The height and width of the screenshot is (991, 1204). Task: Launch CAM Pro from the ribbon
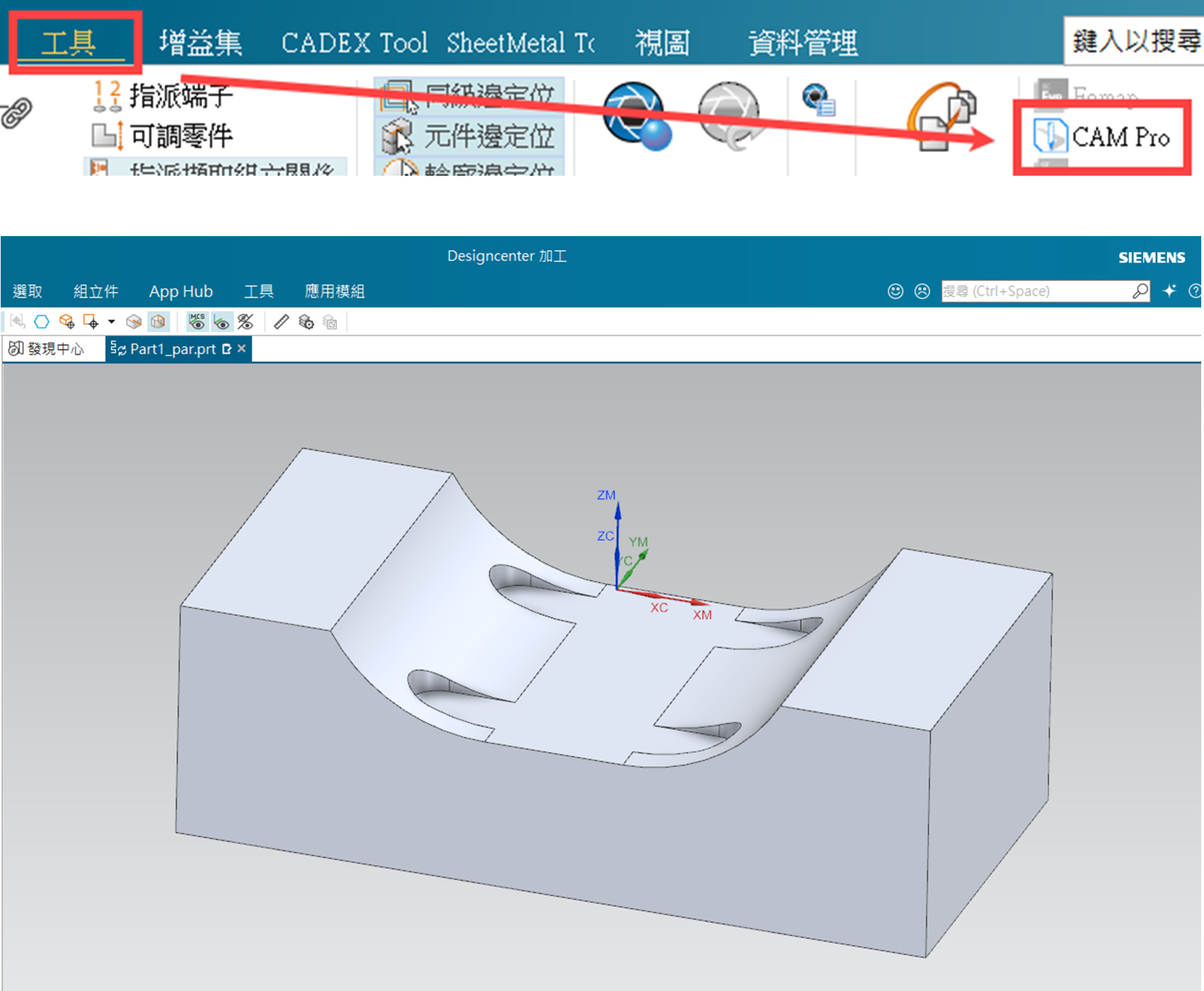click(x=1103, y=137)
